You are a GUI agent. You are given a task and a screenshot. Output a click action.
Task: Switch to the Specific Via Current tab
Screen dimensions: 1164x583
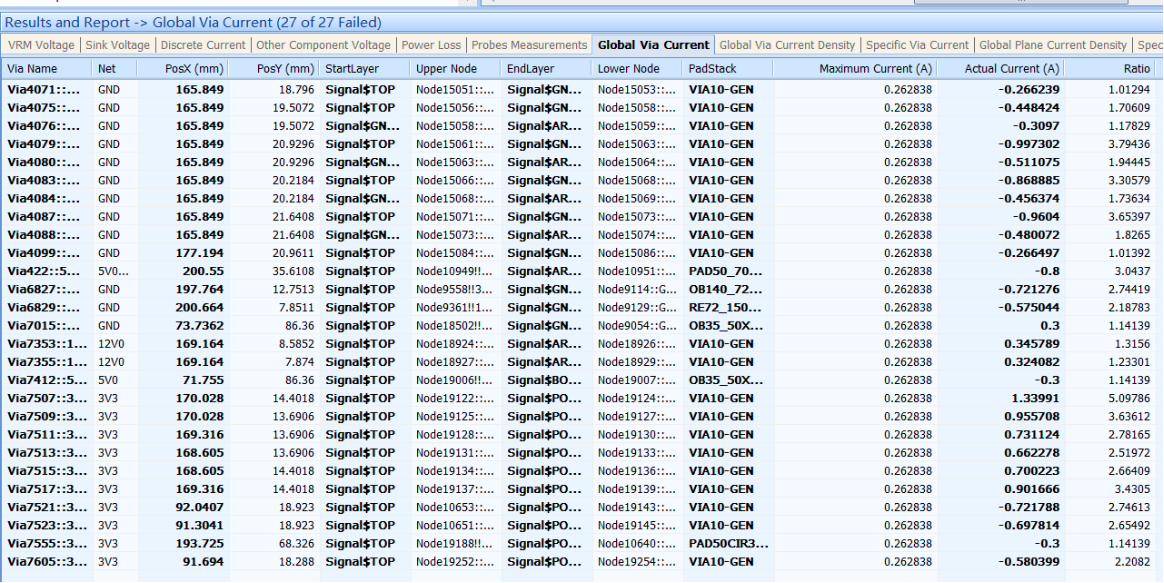pos(917,45)
